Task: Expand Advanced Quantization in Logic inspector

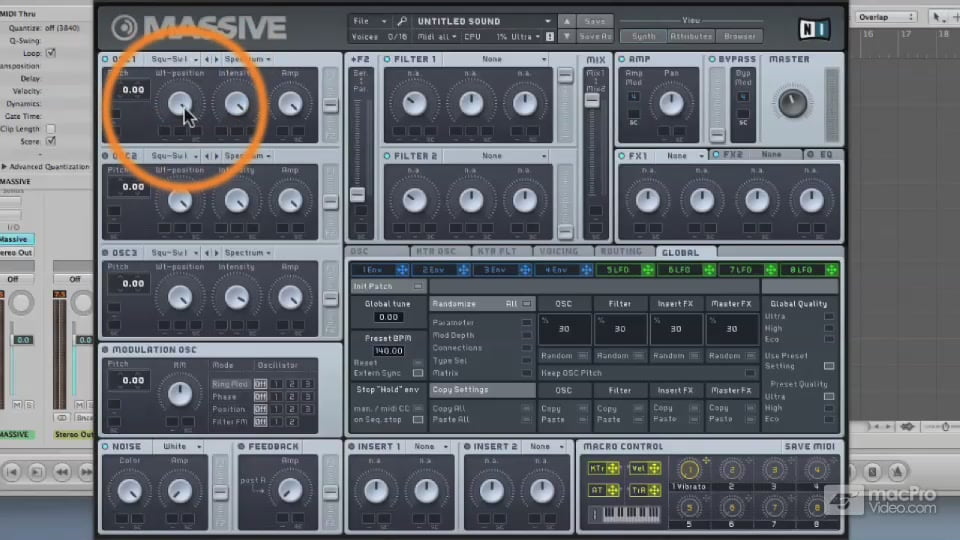Action: pos(4,167)
